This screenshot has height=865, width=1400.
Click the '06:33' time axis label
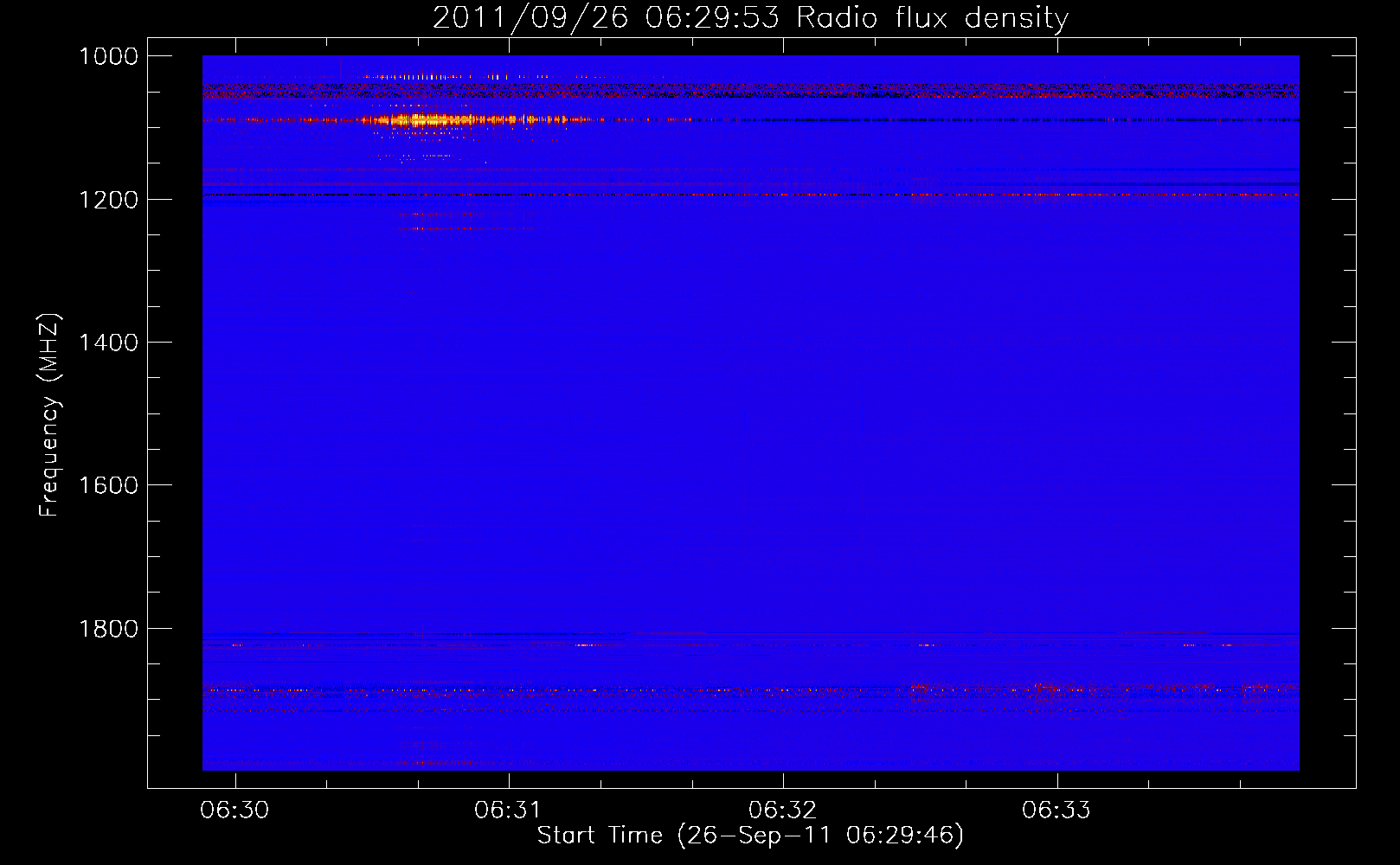(x=1056, y=810)
